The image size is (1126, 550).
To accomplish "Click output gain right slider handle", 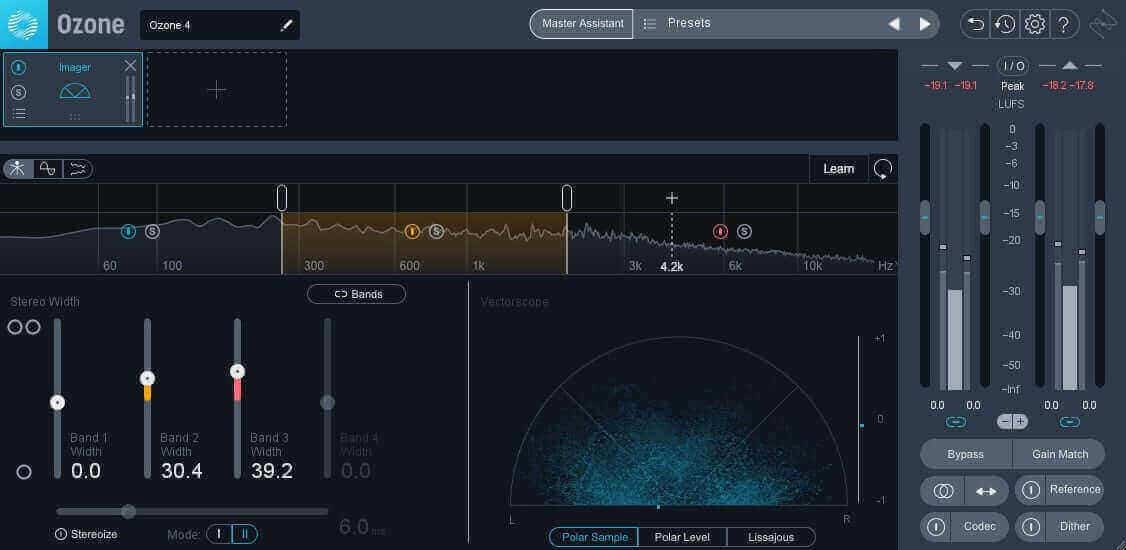I will (1099, 217).
